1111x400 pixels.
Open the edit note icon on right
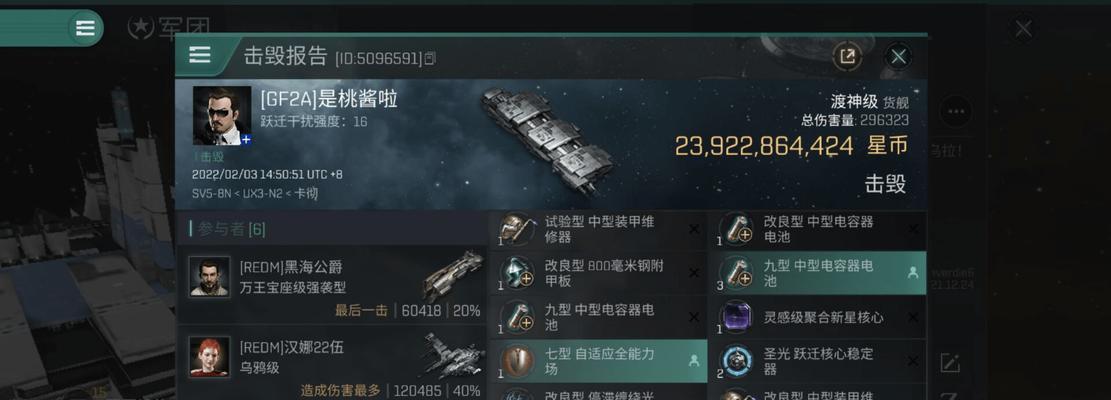tap(949, 363)
